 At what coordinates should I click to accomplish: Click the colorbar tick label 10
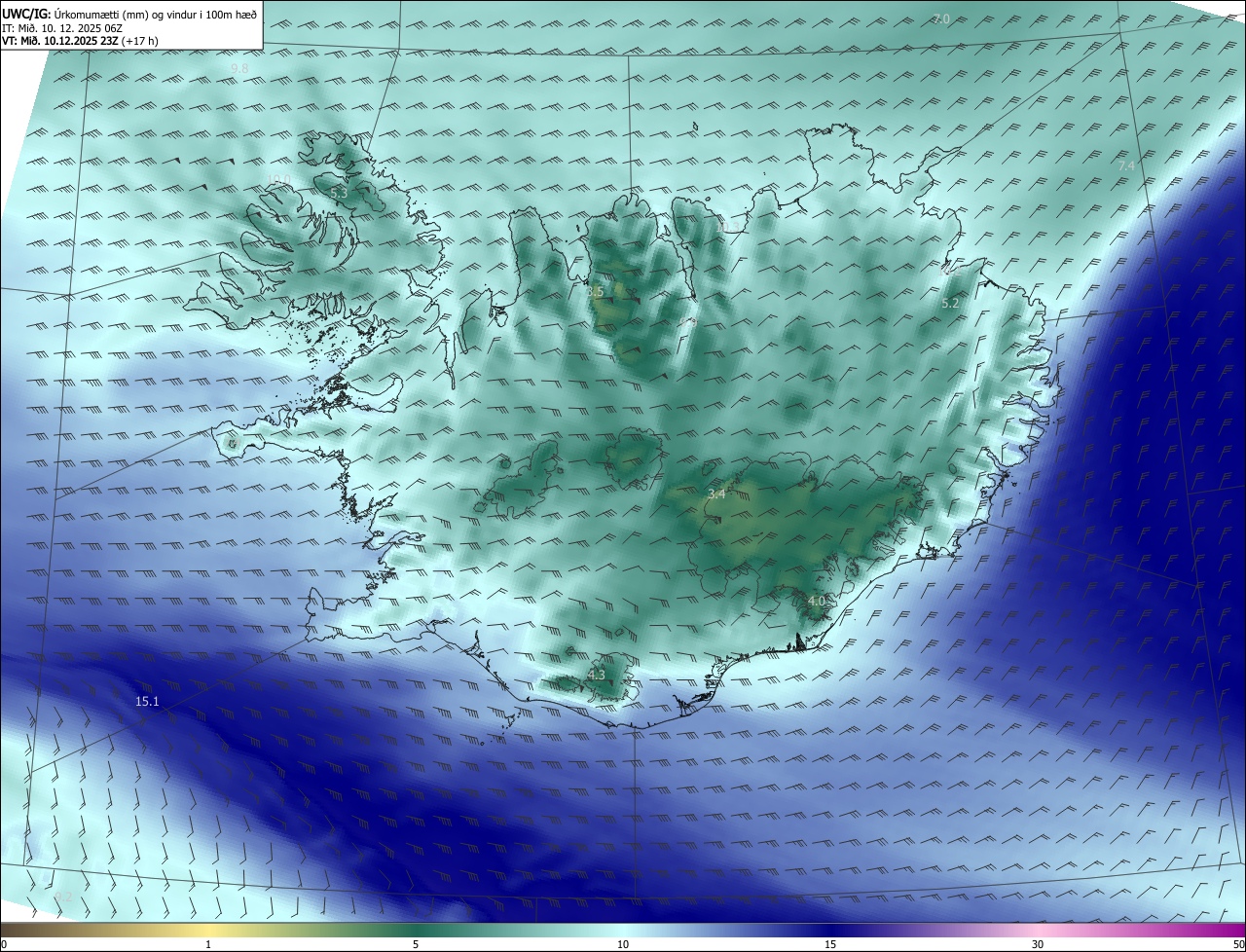pos(623,944)
